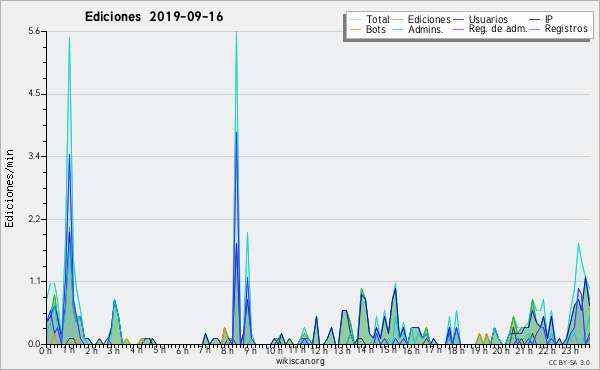Click the CC BY-SA 3.0 license text
600x370 pixels.
point(569,362)
